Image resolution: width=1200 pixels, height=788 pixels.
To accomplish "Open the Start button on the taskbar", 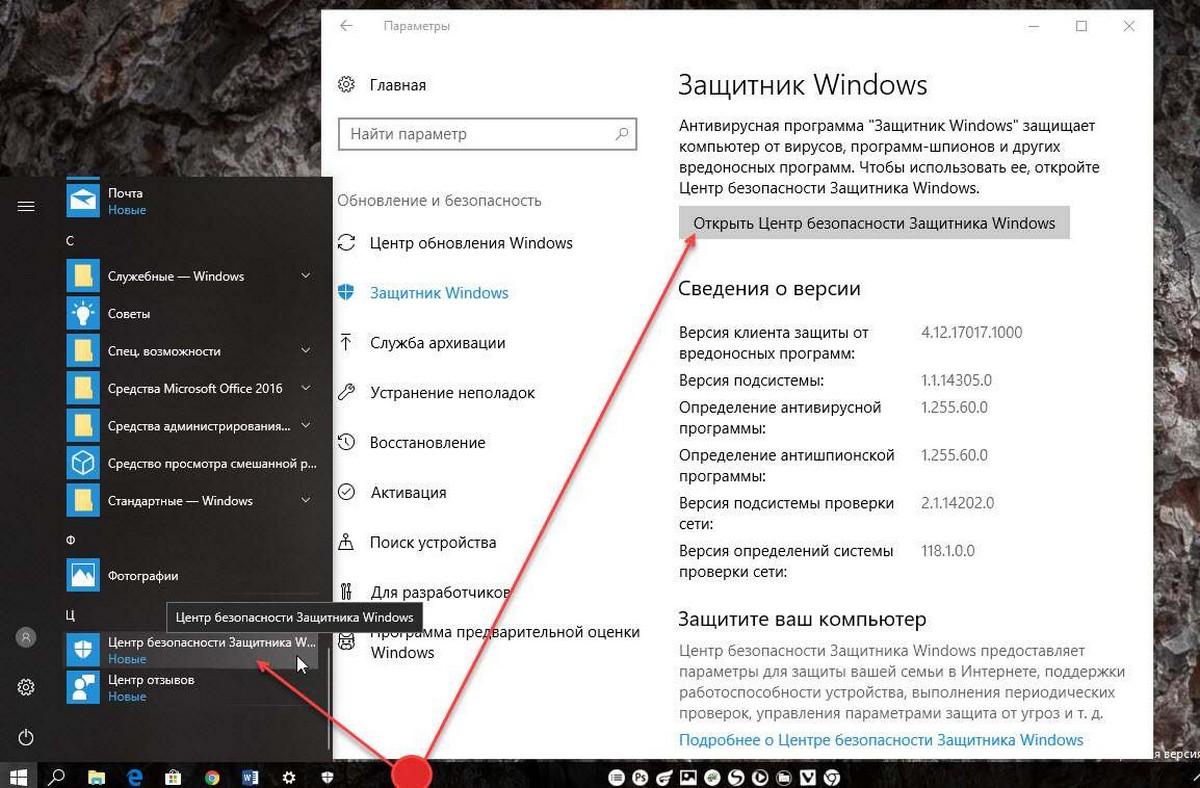I will 18,776.
